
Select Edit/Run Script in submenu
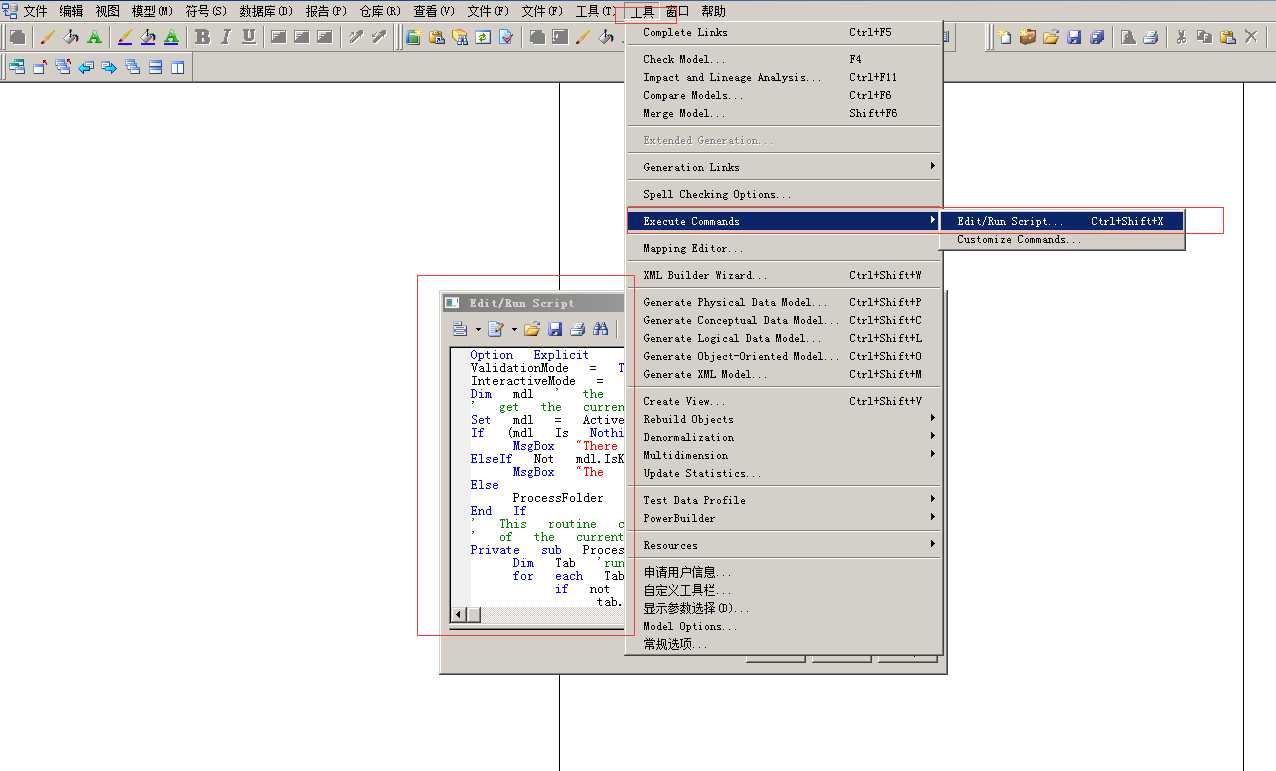1062,221
